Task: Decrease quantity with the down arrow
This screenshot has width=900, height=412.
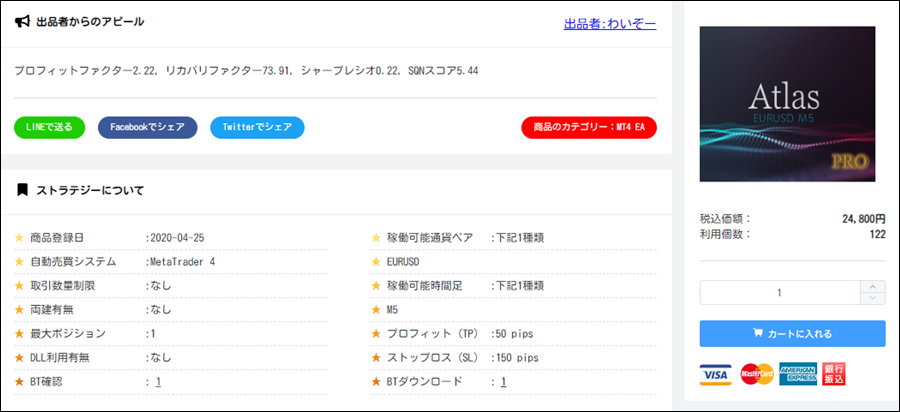Action: [x=873, y=298]
